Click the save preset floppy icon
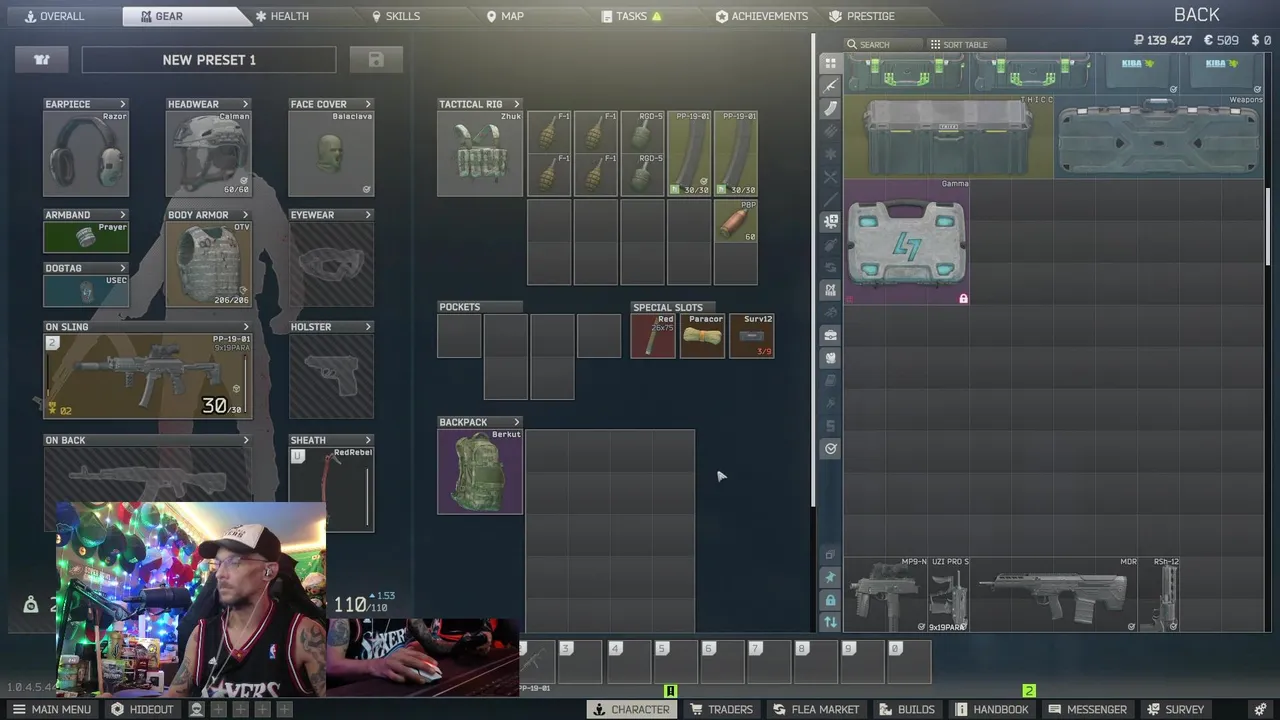This screenshot has width=1280, height=720. click(376, 60)
